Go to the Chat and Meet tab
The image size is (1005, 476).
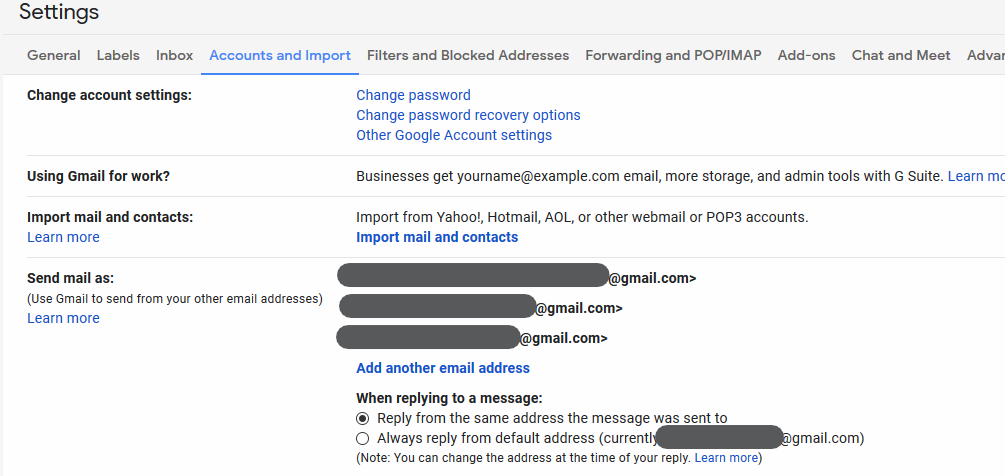tap(901, 55)
